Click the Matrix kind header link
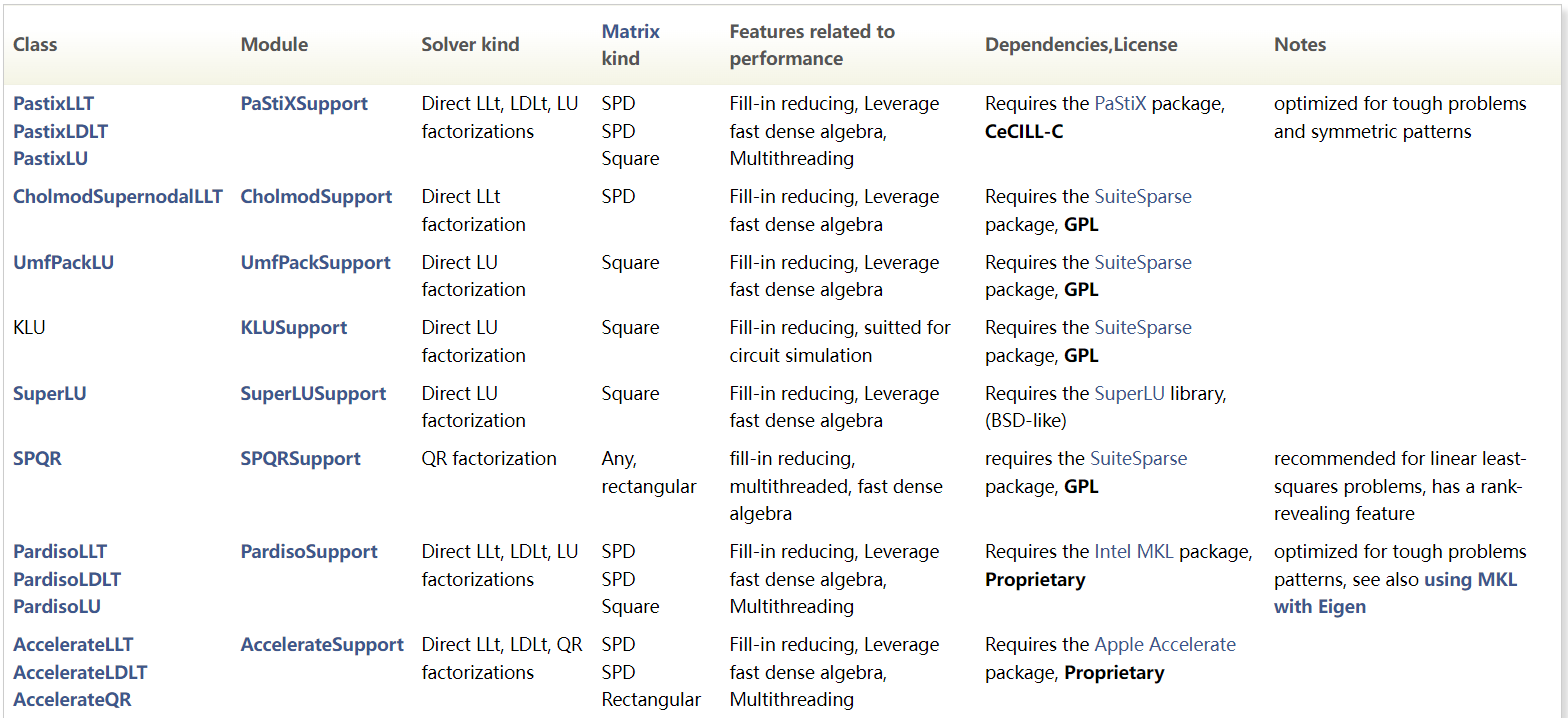Screen dimensions: 1568x718 pyautogui.click(x=631, y=45)
